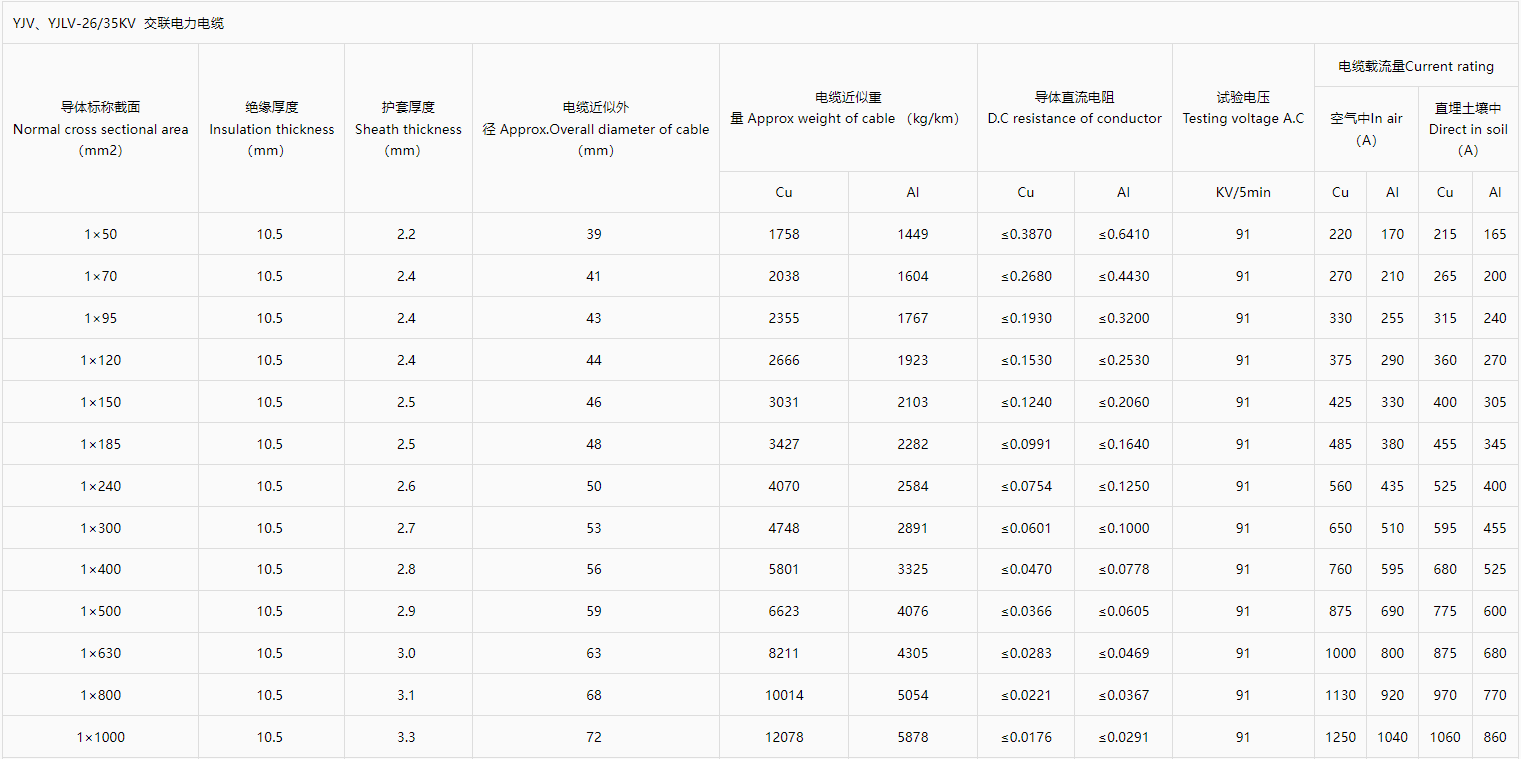Select the Approx weight of cable header
The height and width of the screenshot is (759, 1521).
pyautogui.click(x=847, y=108)
